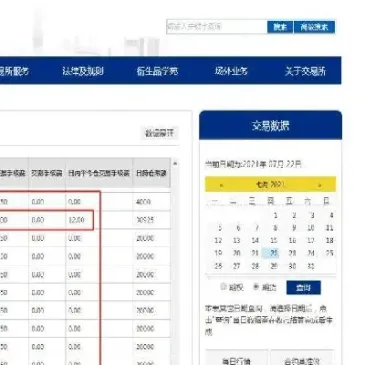Screen dimensions: 365x365
Task: Select day 30 in the calendar
Action: tap(292, 266)
